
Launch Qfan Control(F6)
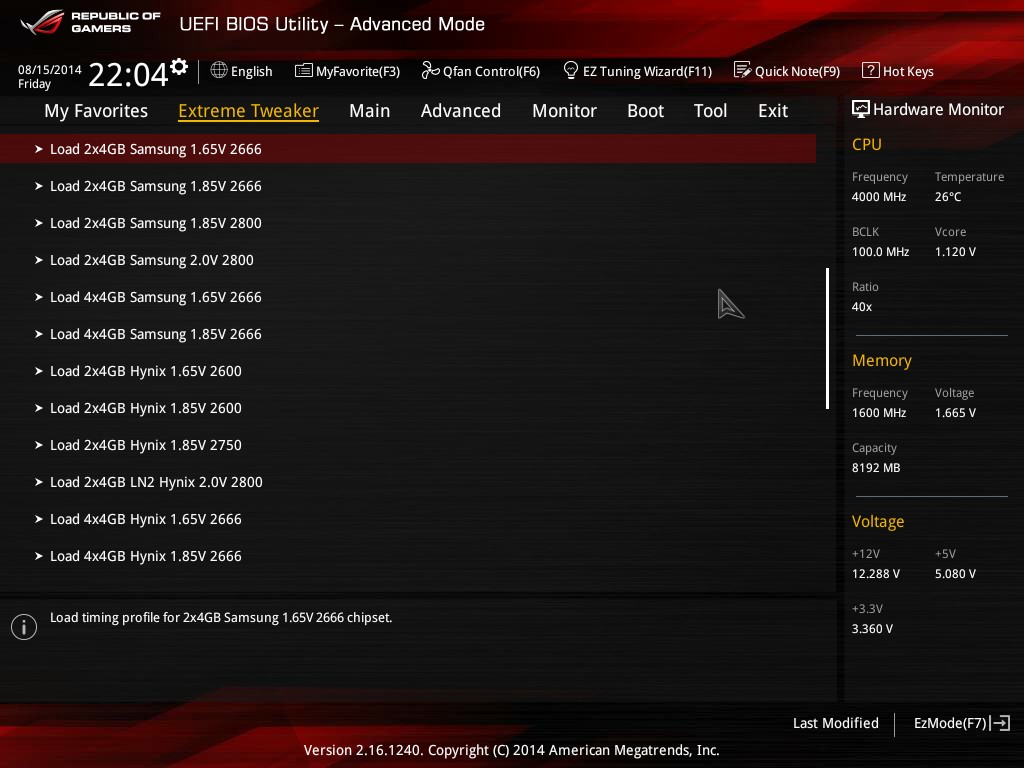[491, 71]
